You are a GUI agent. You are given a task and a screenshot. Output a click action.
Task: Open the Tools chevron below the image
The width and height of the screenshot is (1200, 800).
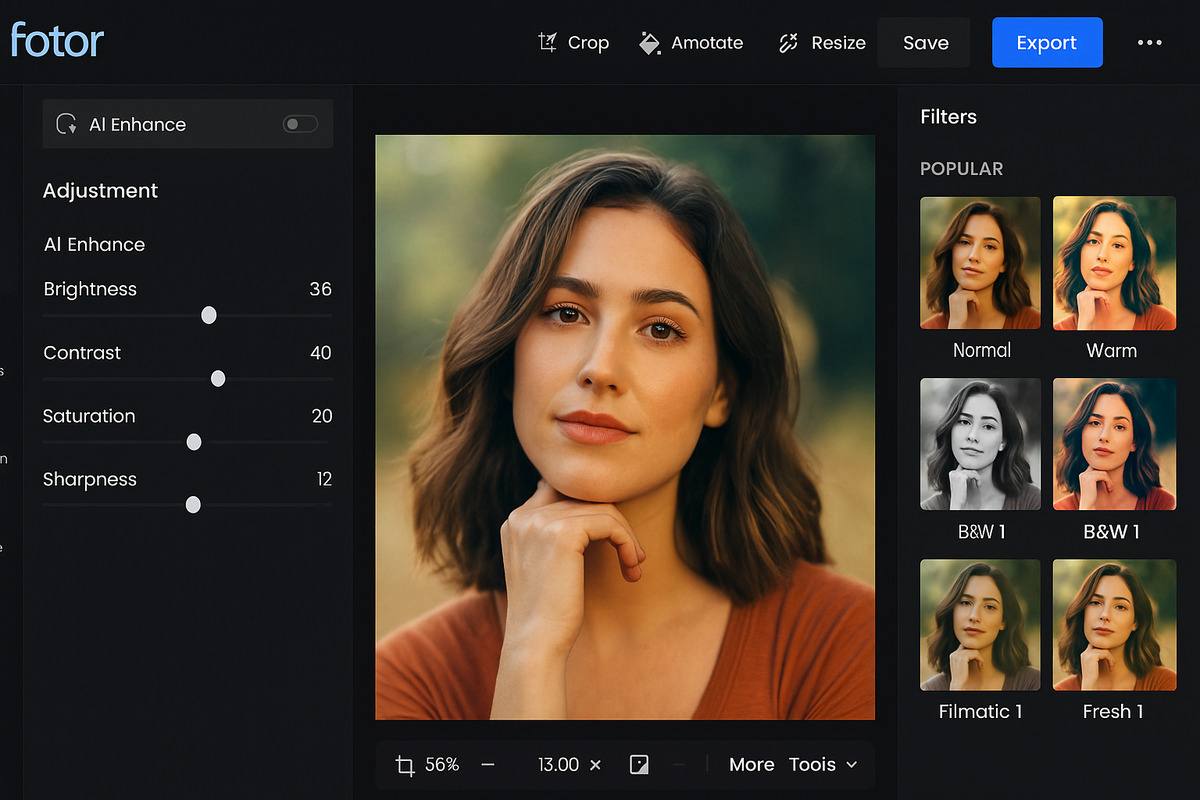[x=851, y=764]
